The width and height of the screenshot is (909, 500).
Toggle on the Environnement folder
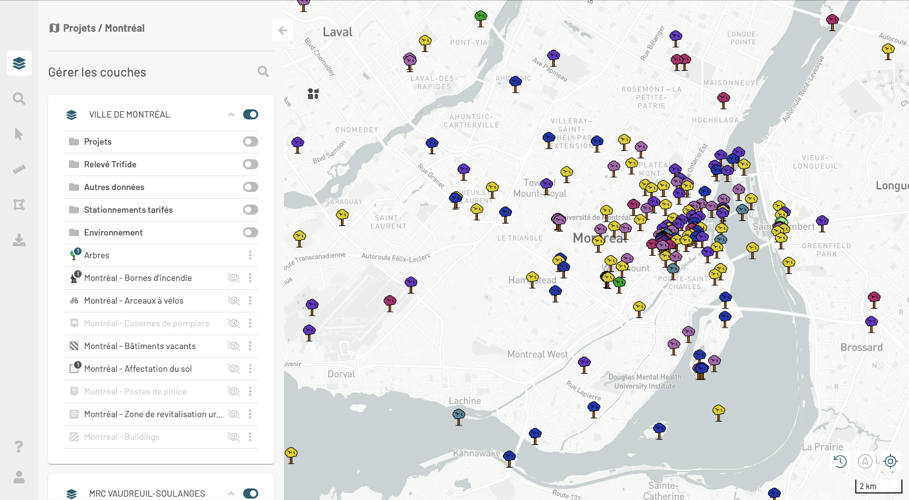click(250, 233)
